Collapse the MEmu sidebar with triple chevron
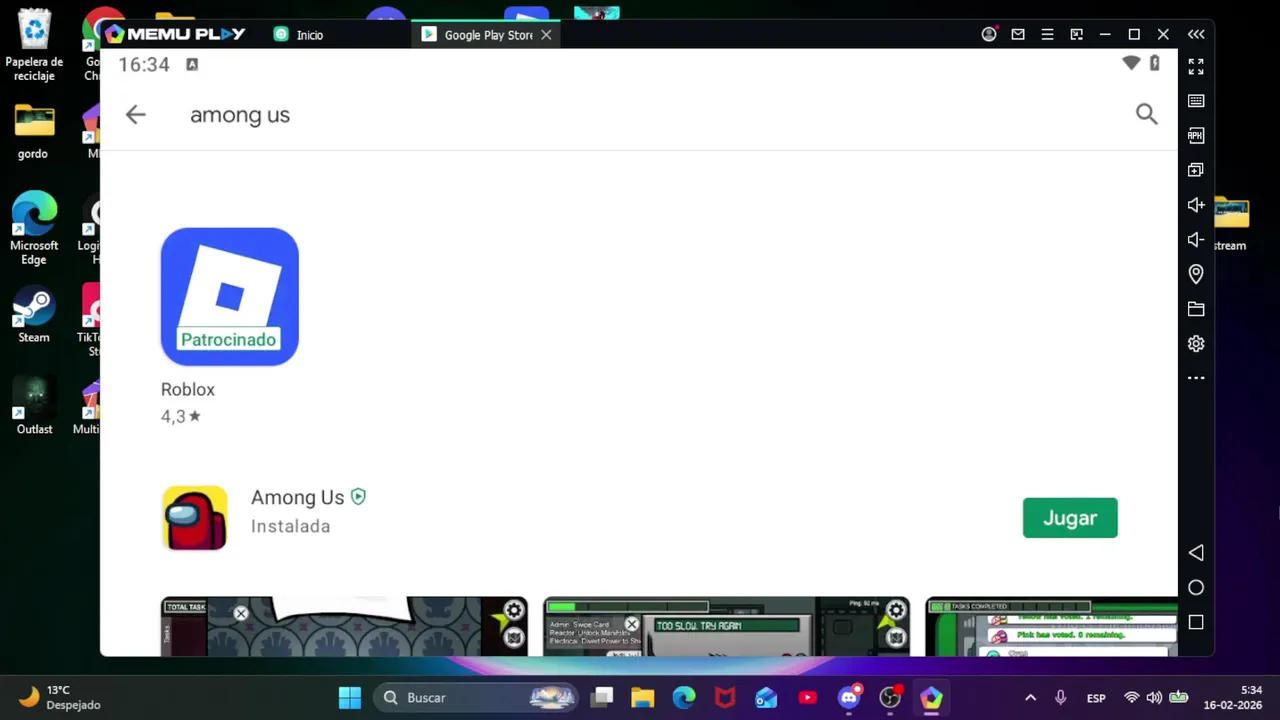The height and width of the screenshot is (720, 1280). [x=1196, y=34]
